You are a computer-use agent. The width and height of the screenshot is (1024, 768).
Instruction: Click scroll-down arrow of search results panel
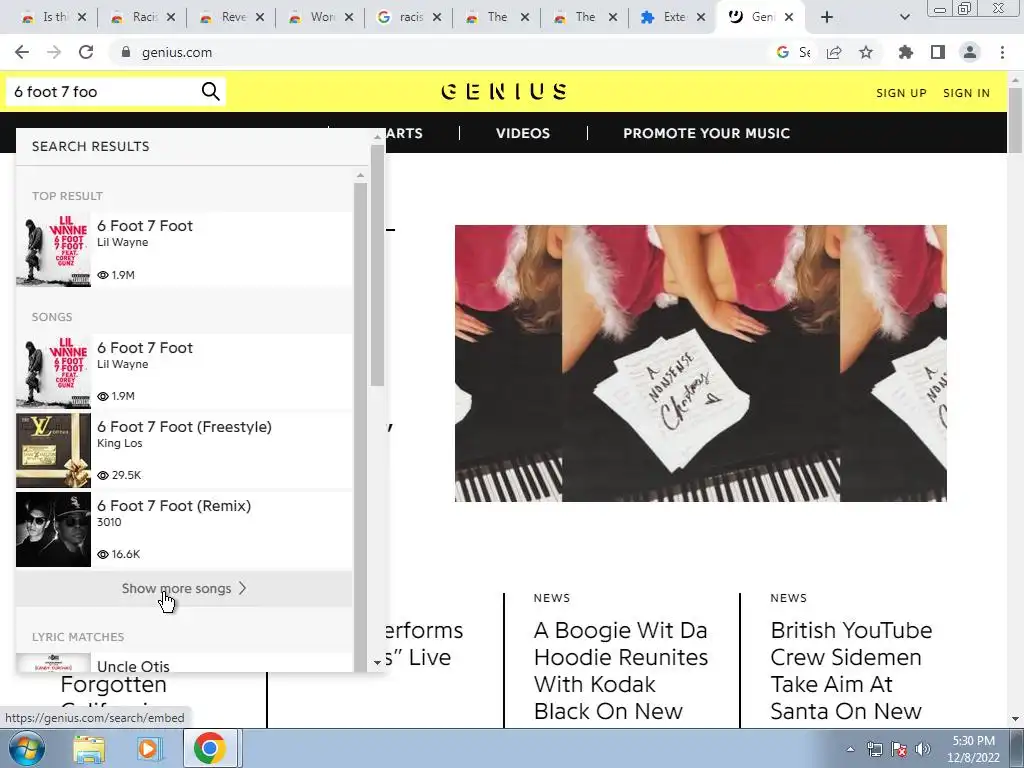[x=377, y=662]
